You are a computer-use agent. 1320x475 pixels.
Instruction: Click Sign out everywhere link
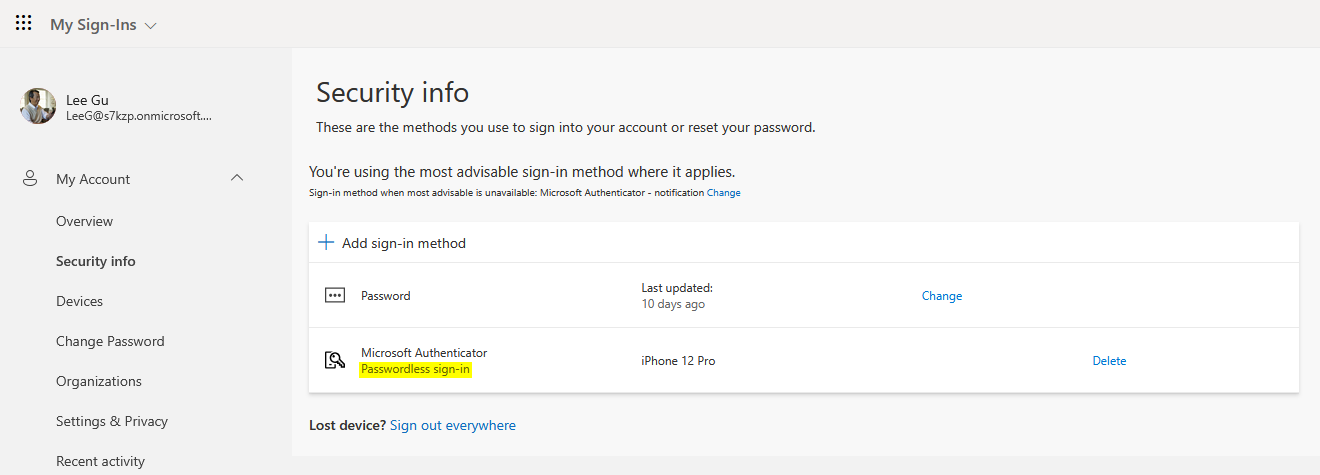[x=453, y=425]
